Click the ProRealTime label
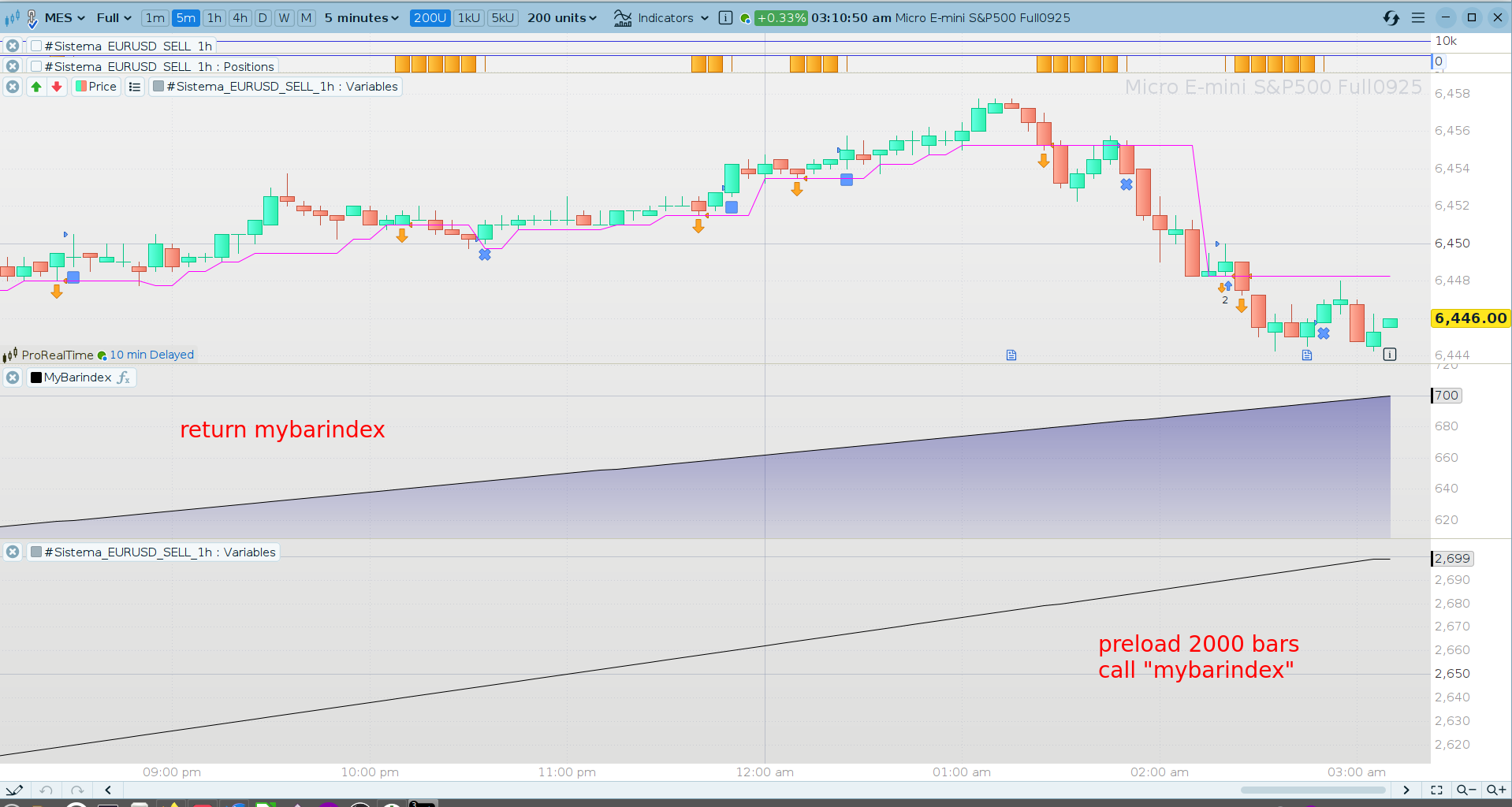Viewport: 1512px width, 807px height. (x=58, y=355)
